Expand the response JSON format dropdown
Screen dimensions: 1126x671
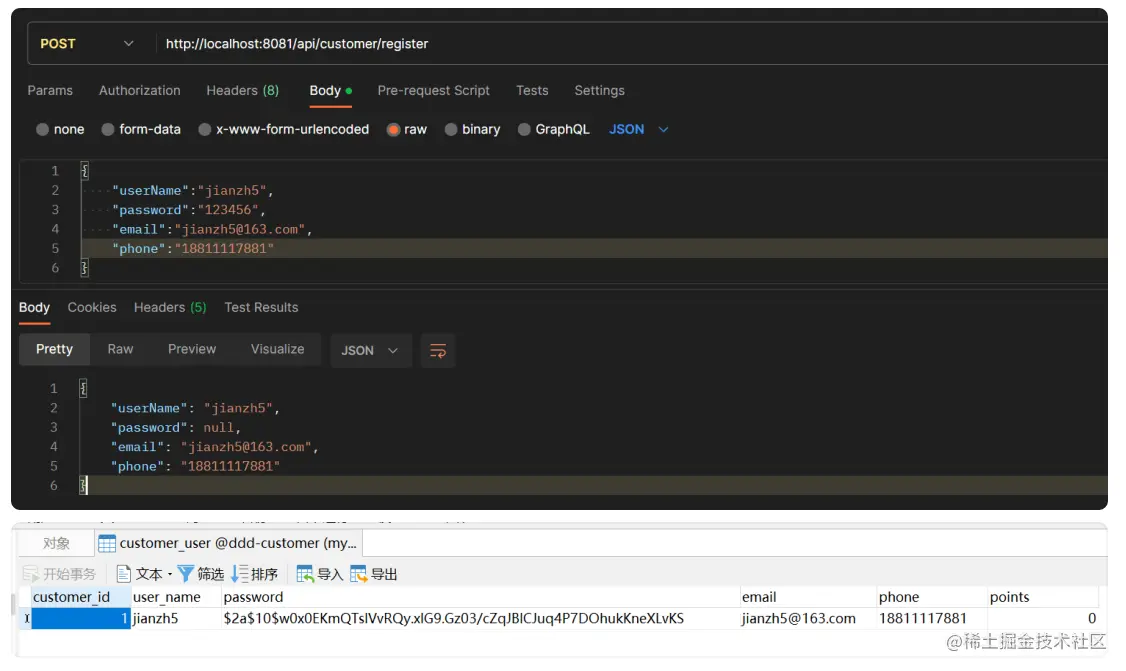click(371, 351)
